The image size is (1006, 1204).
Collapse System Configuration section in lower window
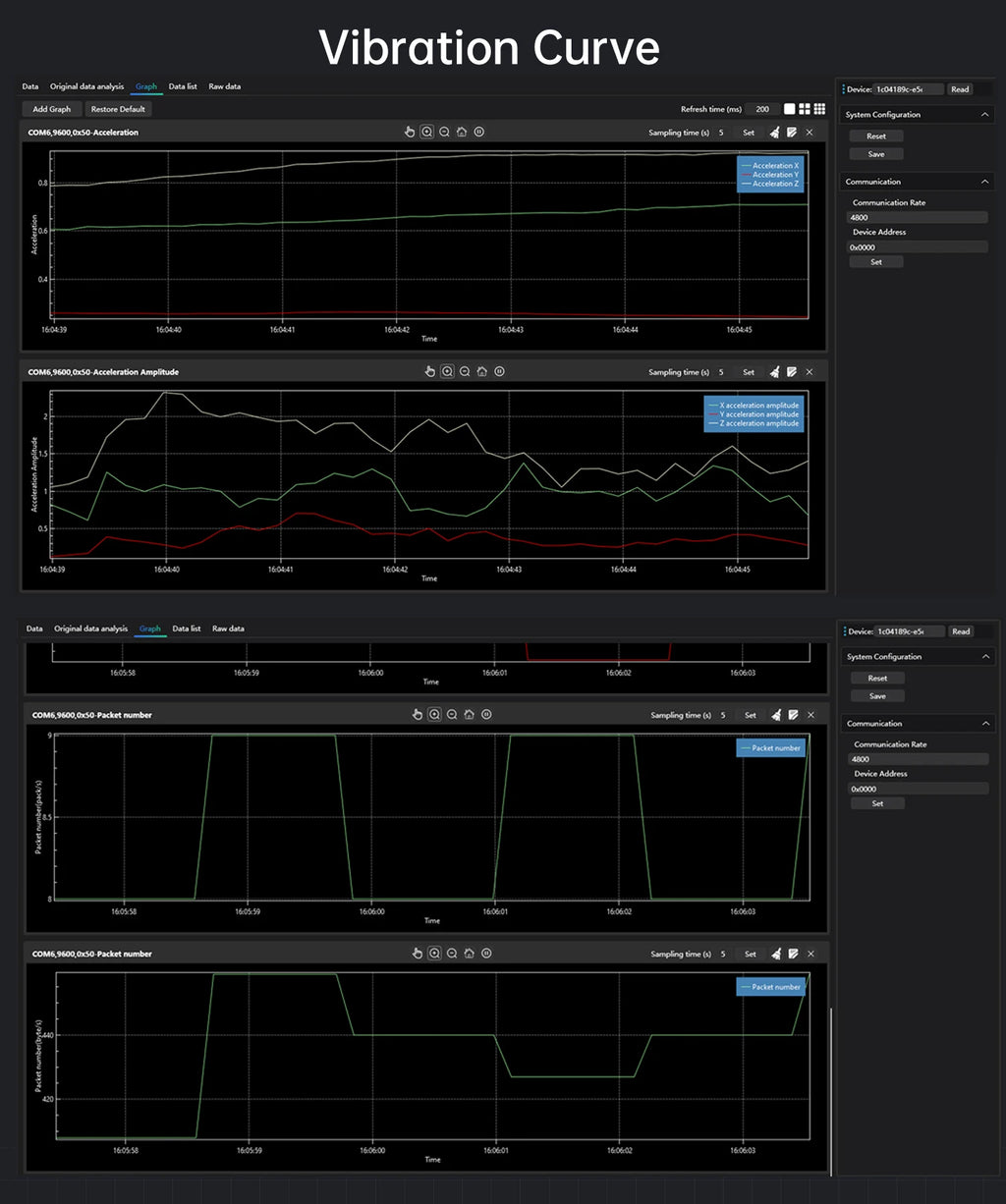pyautogui.click(x=986, y=657)
